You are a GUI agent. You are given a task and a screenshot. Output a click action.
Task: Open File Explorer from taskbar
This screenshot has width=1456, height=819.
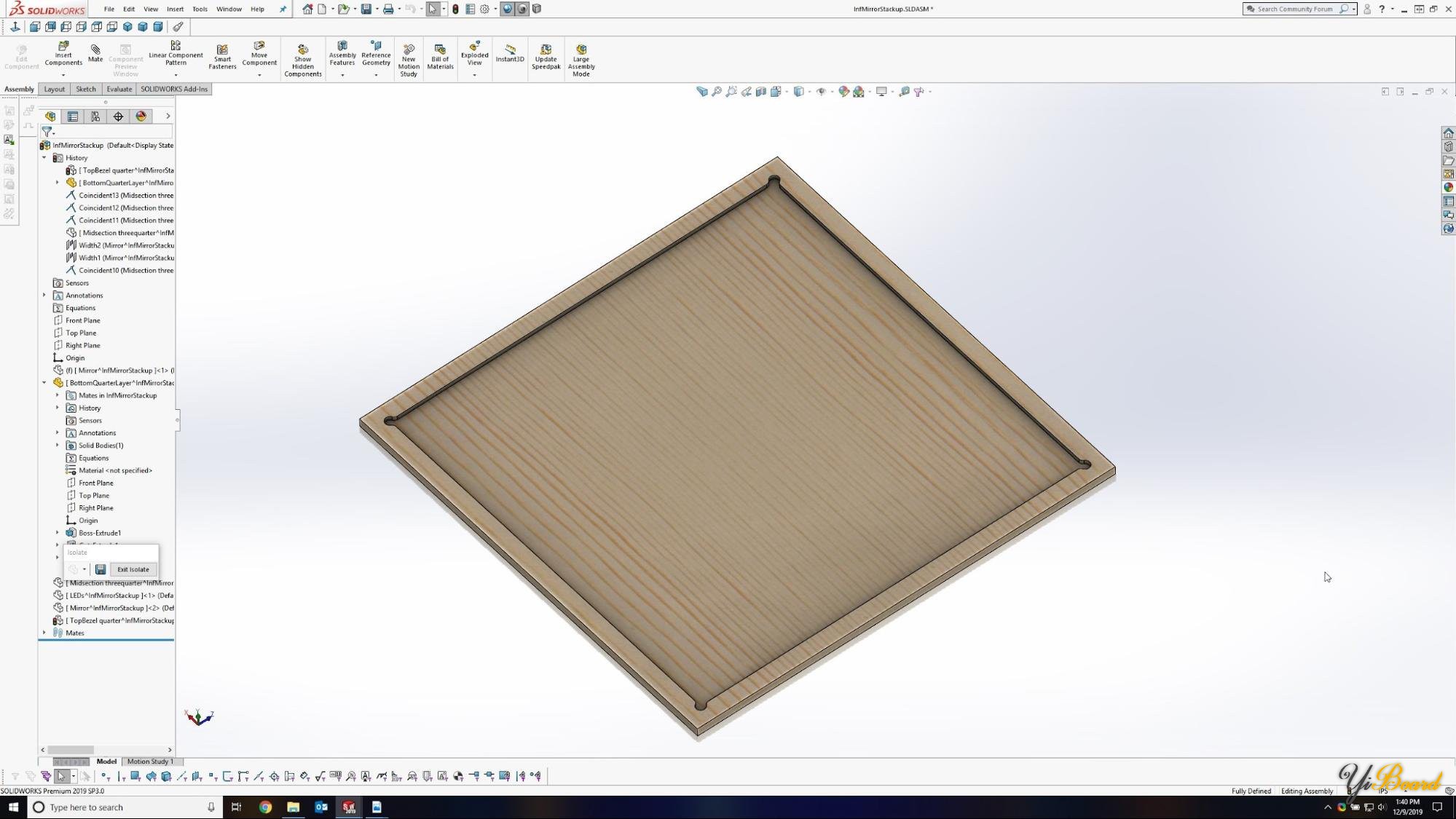(293, 807)
